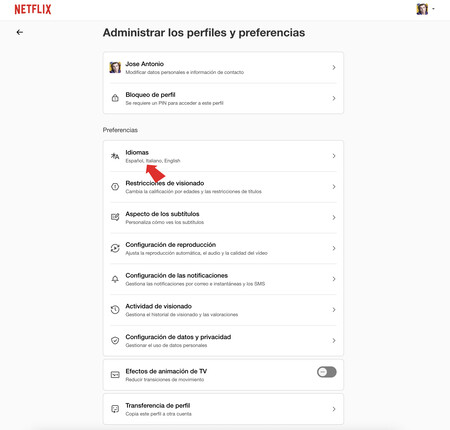The height and width of the screenshot is (430, 450).
Task: Open Configuración de las notificaciones chevron
Action: (x=334, y=279)
